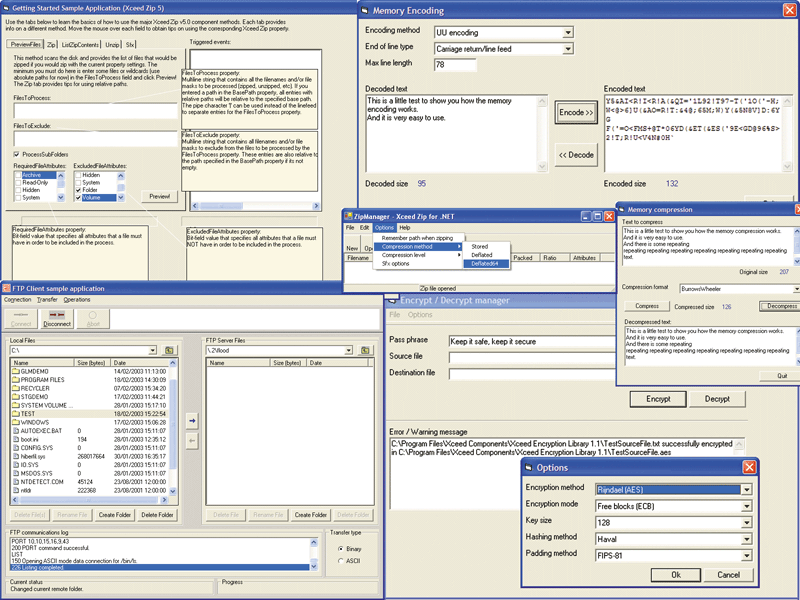800x600 pixels.
Task: Click the NTDETECT.COM file icon
Action: coord(16,482)
